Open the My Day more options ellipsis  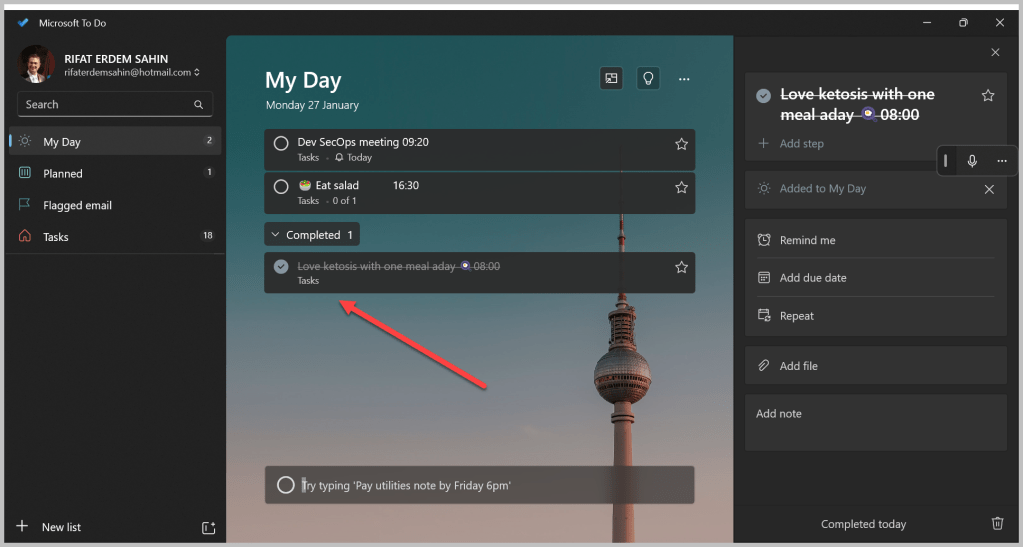coord(684,79)
